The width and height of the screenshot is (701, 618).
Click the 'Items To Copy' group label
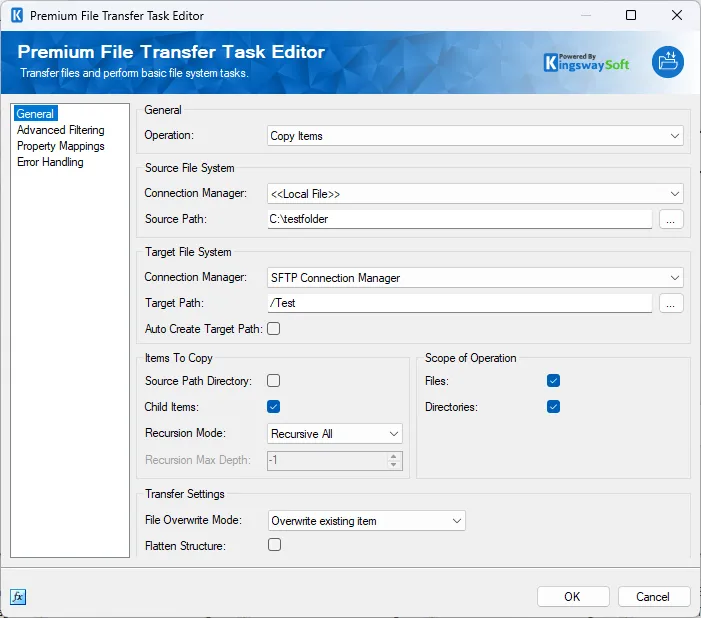(179, 358)
